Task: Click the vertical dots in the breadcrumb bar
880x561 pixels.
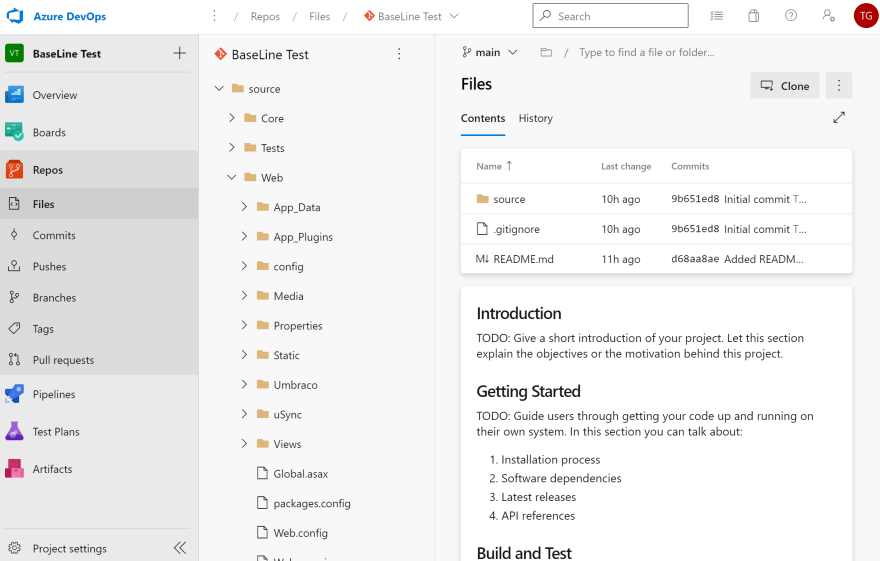Action: [x=214, y=16]
